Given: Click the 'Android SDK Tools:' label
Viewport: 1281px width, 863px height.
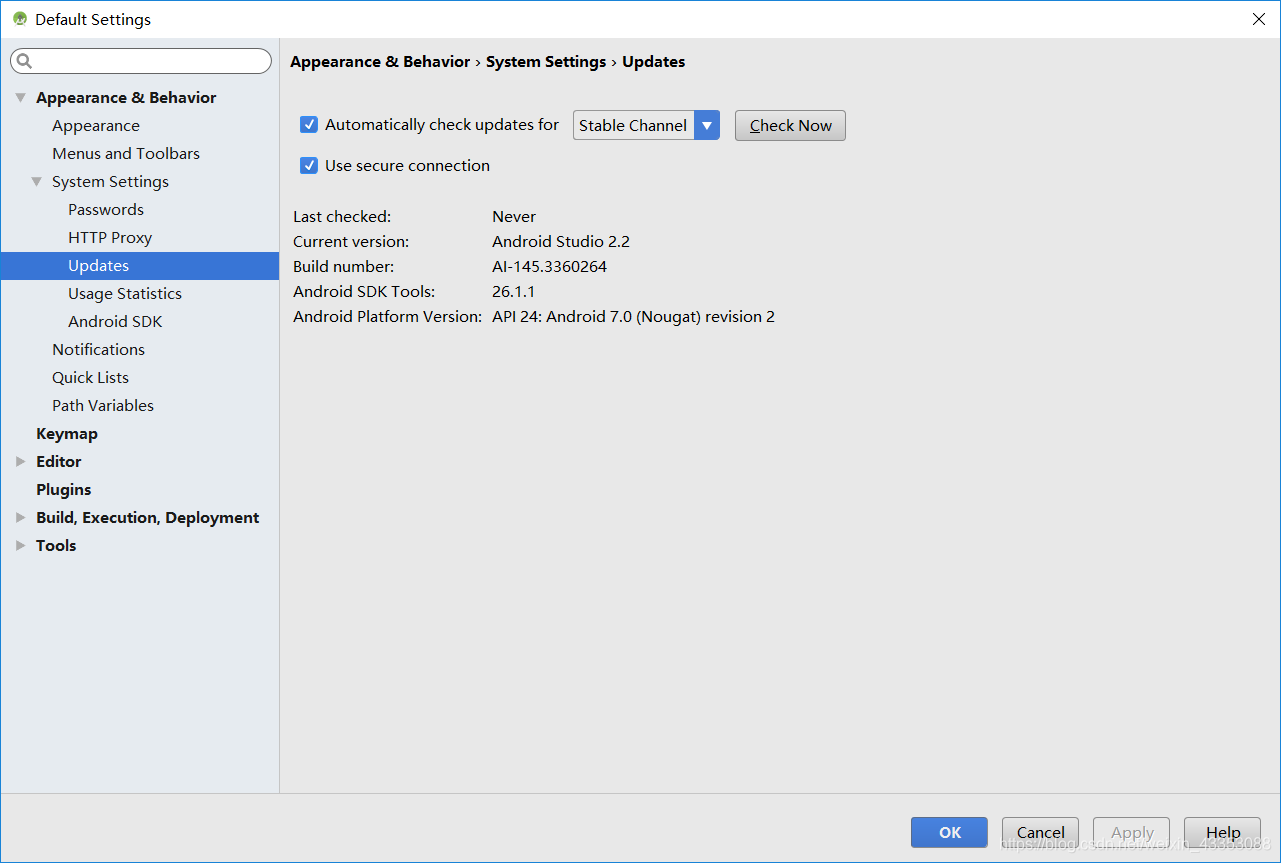Looking at the screenshot, I should coord(364,292).
